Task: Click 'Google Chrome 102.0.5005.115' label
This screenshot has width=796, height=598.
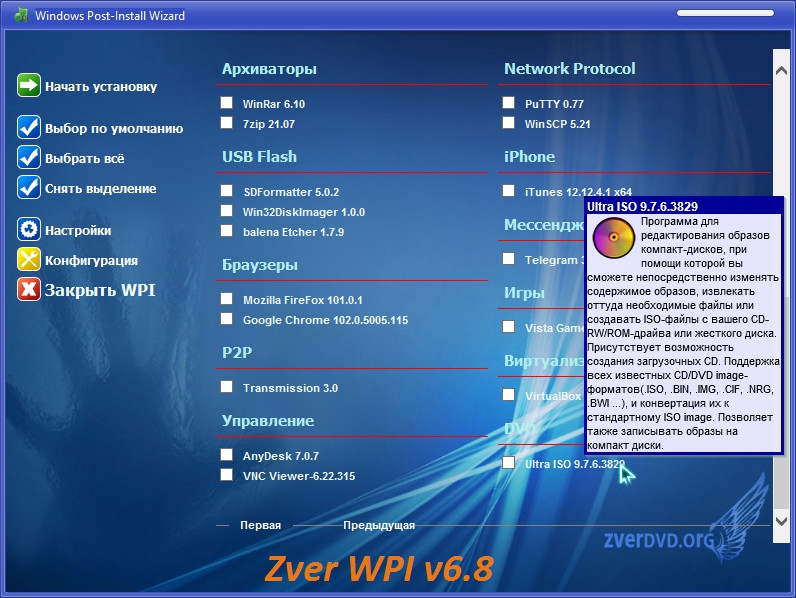Action: pos(325,320)
